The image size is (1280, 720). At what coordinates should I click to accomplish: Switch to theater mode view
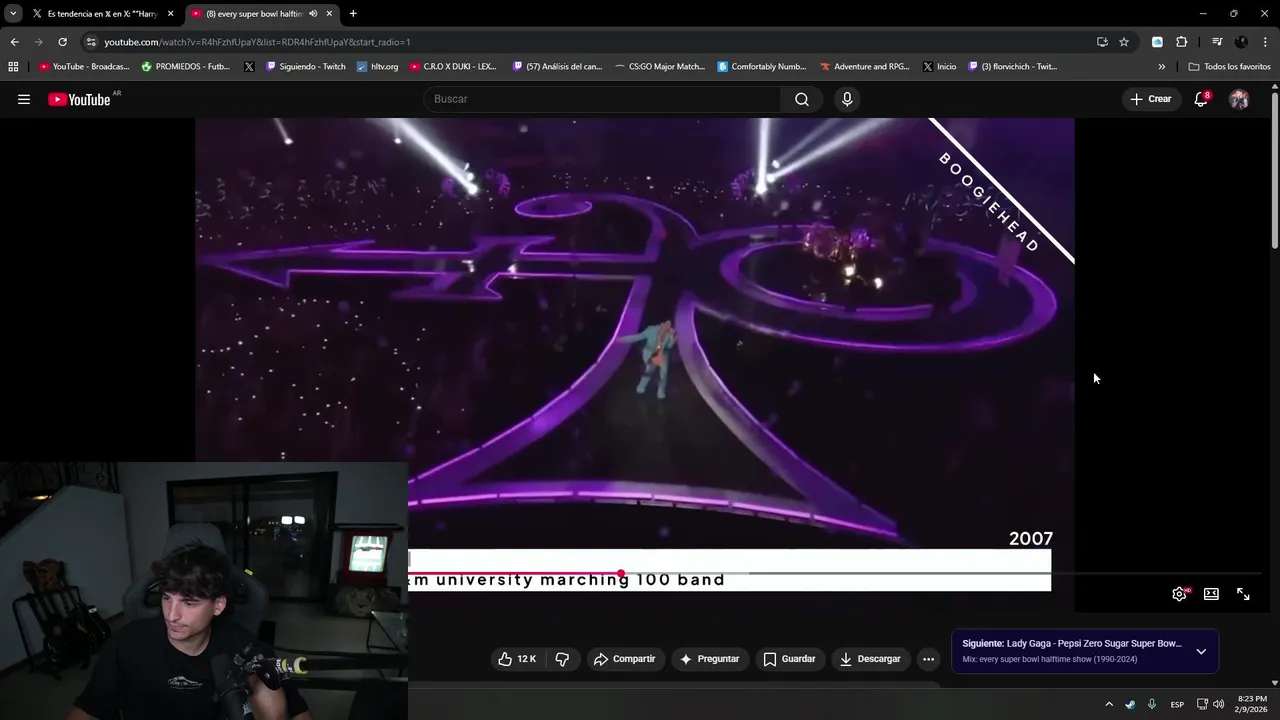1211,594
